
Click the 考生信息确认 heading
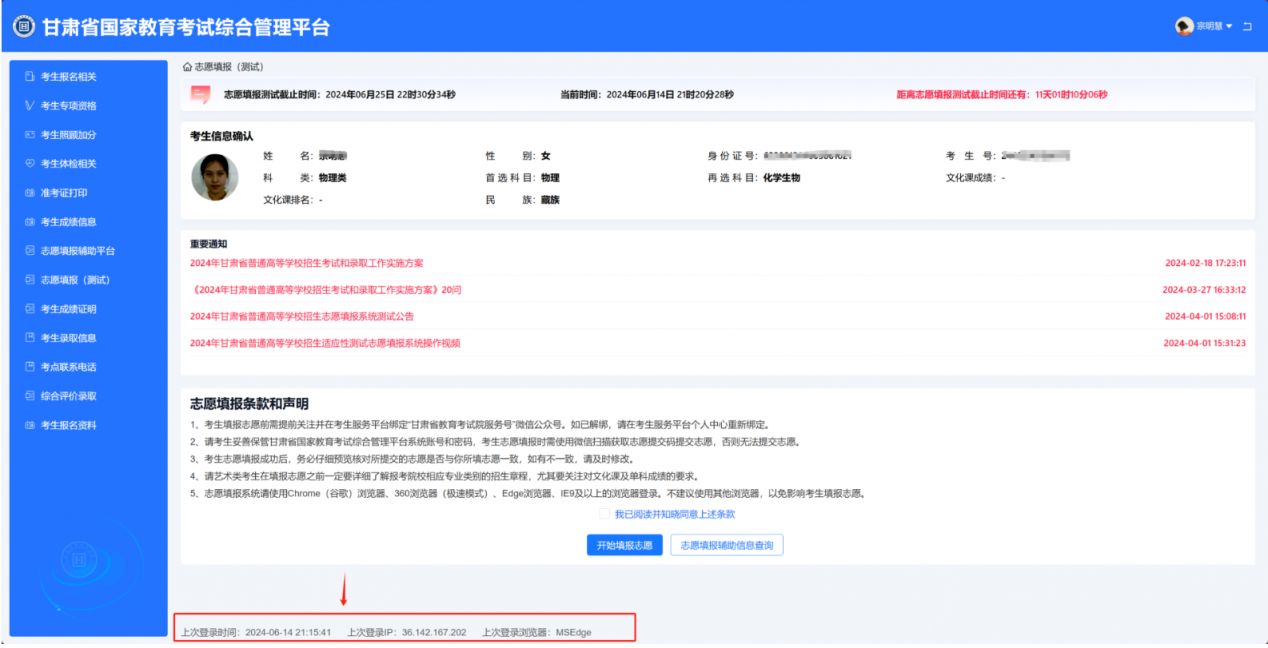(221, 136)
